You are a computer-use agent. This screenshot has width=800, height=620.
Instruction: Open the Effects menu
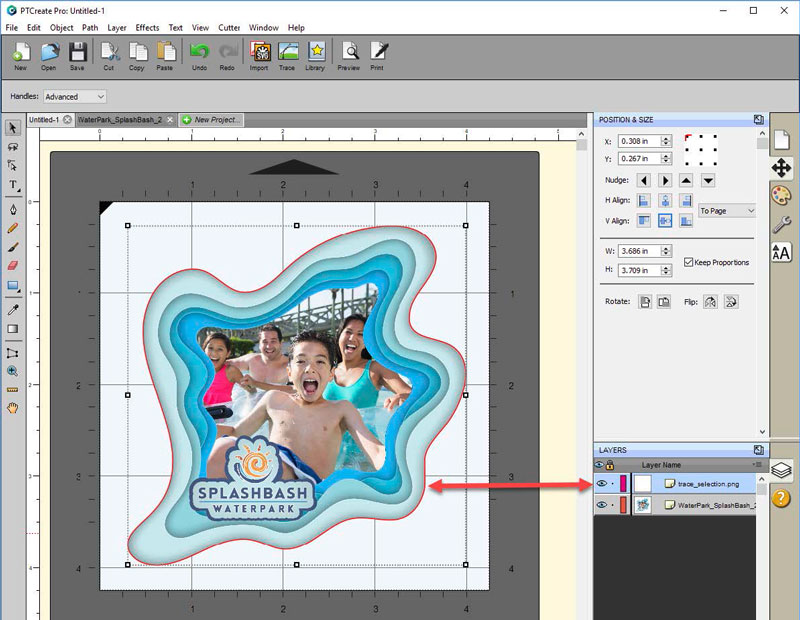(147, 28)
